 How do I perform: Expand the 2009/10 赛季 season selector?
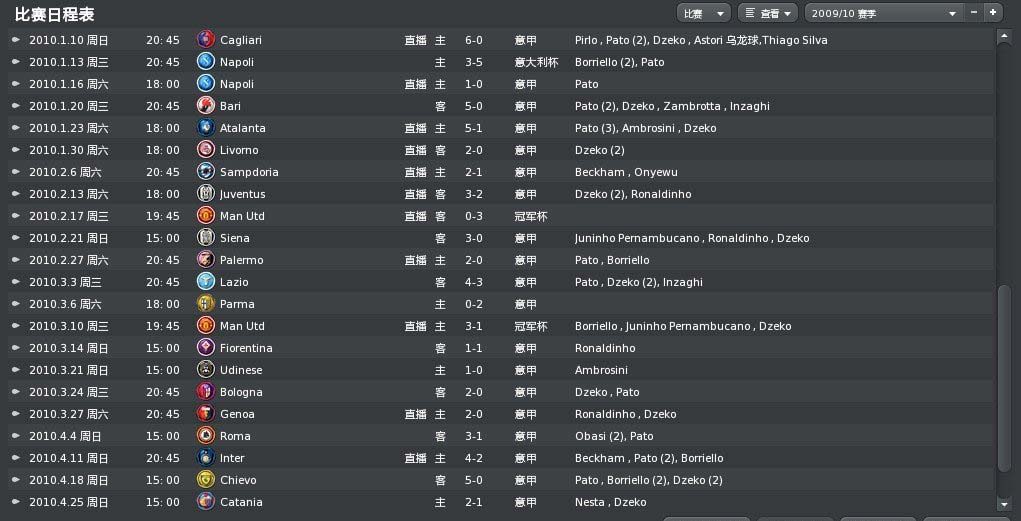884,13
